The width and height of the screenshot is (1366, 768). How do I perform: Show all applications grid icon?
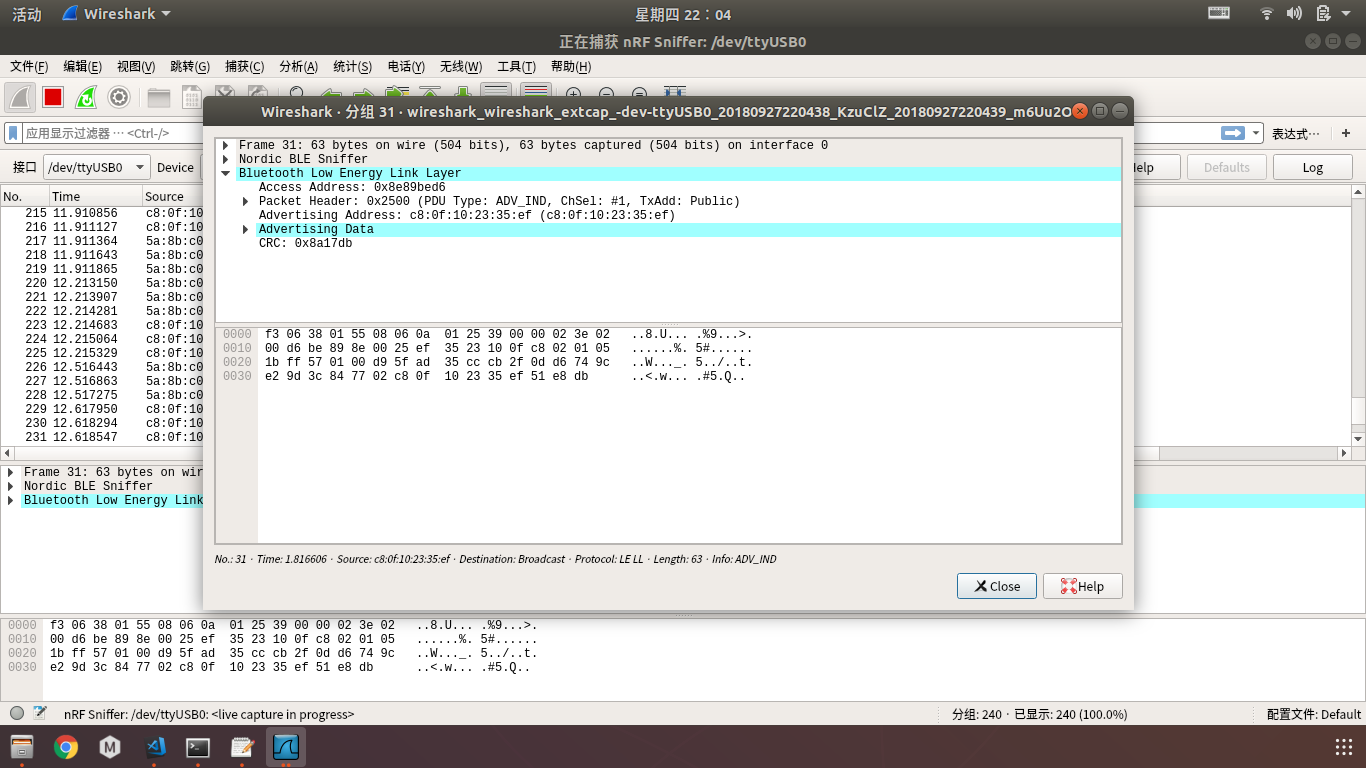(1344, 747)
